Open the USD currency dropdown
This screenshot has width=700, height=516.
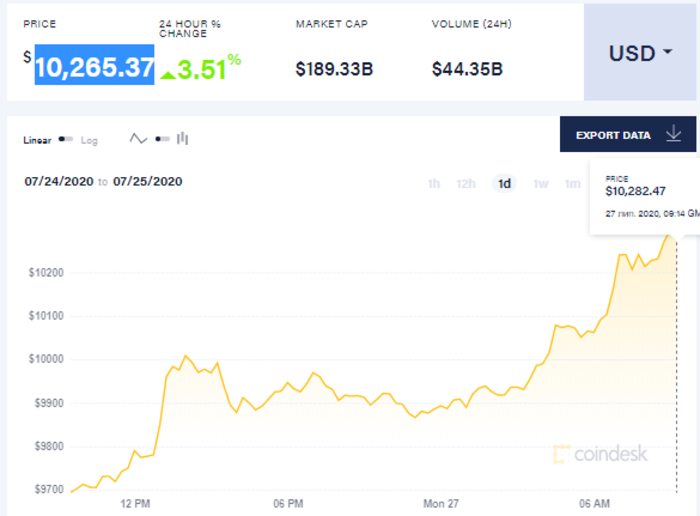(640, 53)
